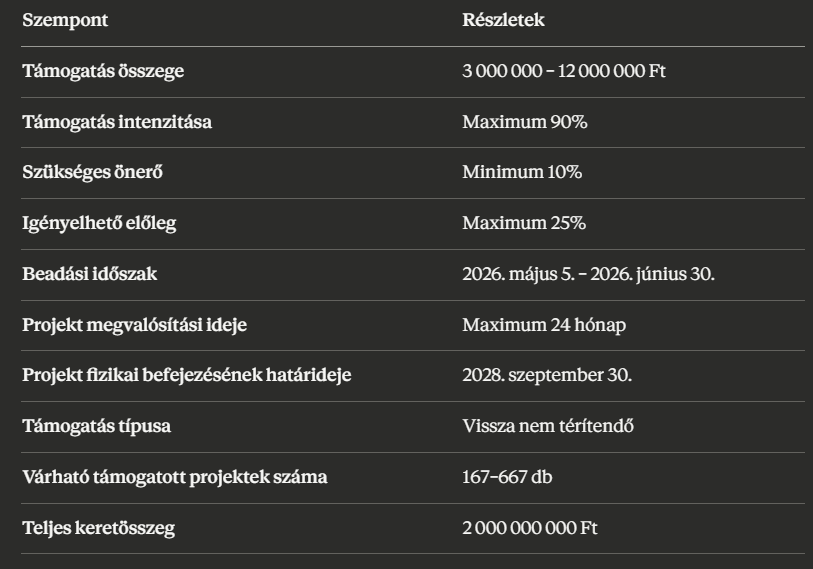Select the 'Beadási időszak' label

[90, 274]
